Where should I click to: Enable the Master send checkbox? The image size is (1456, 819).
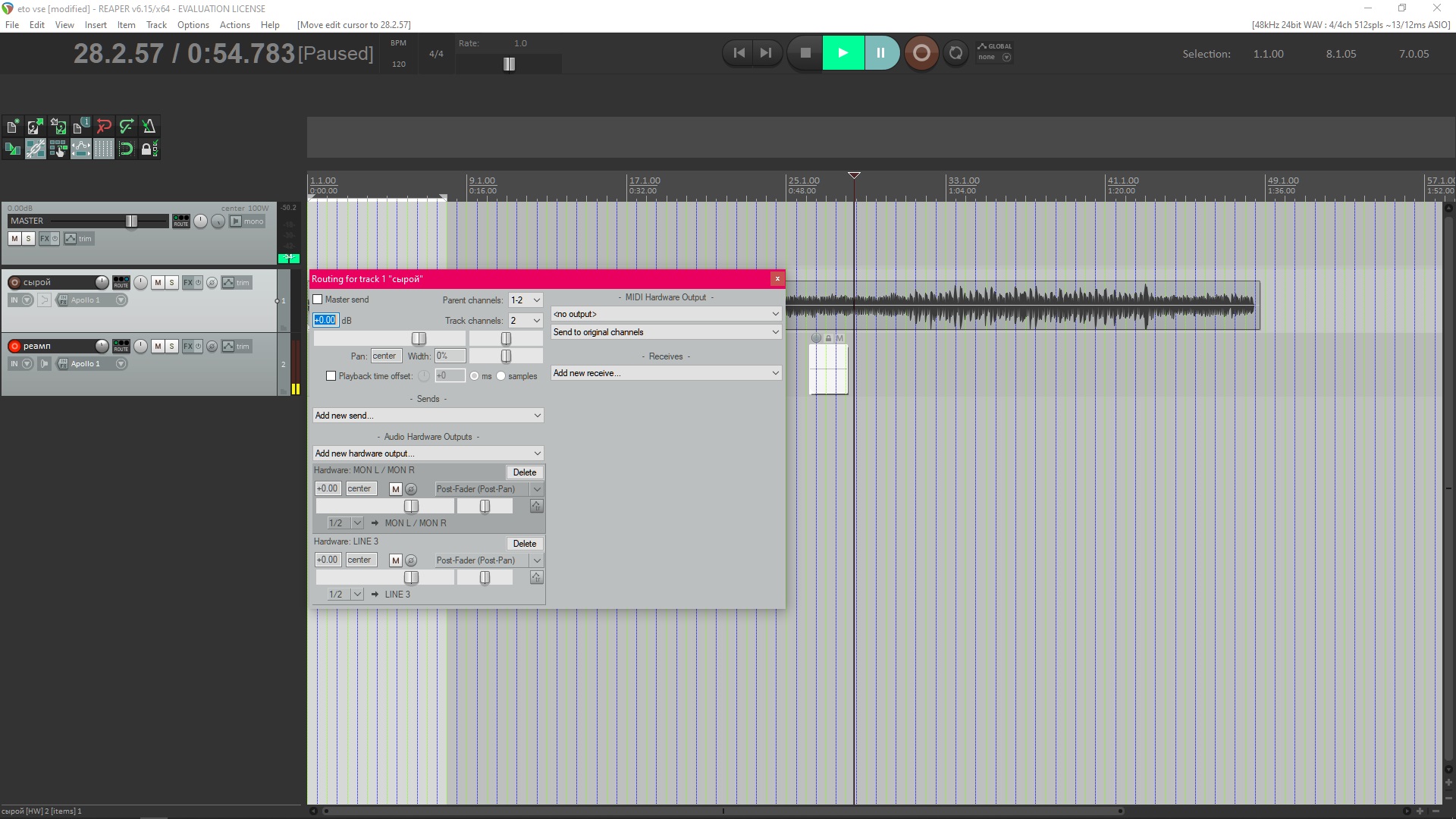click(318, 300)
